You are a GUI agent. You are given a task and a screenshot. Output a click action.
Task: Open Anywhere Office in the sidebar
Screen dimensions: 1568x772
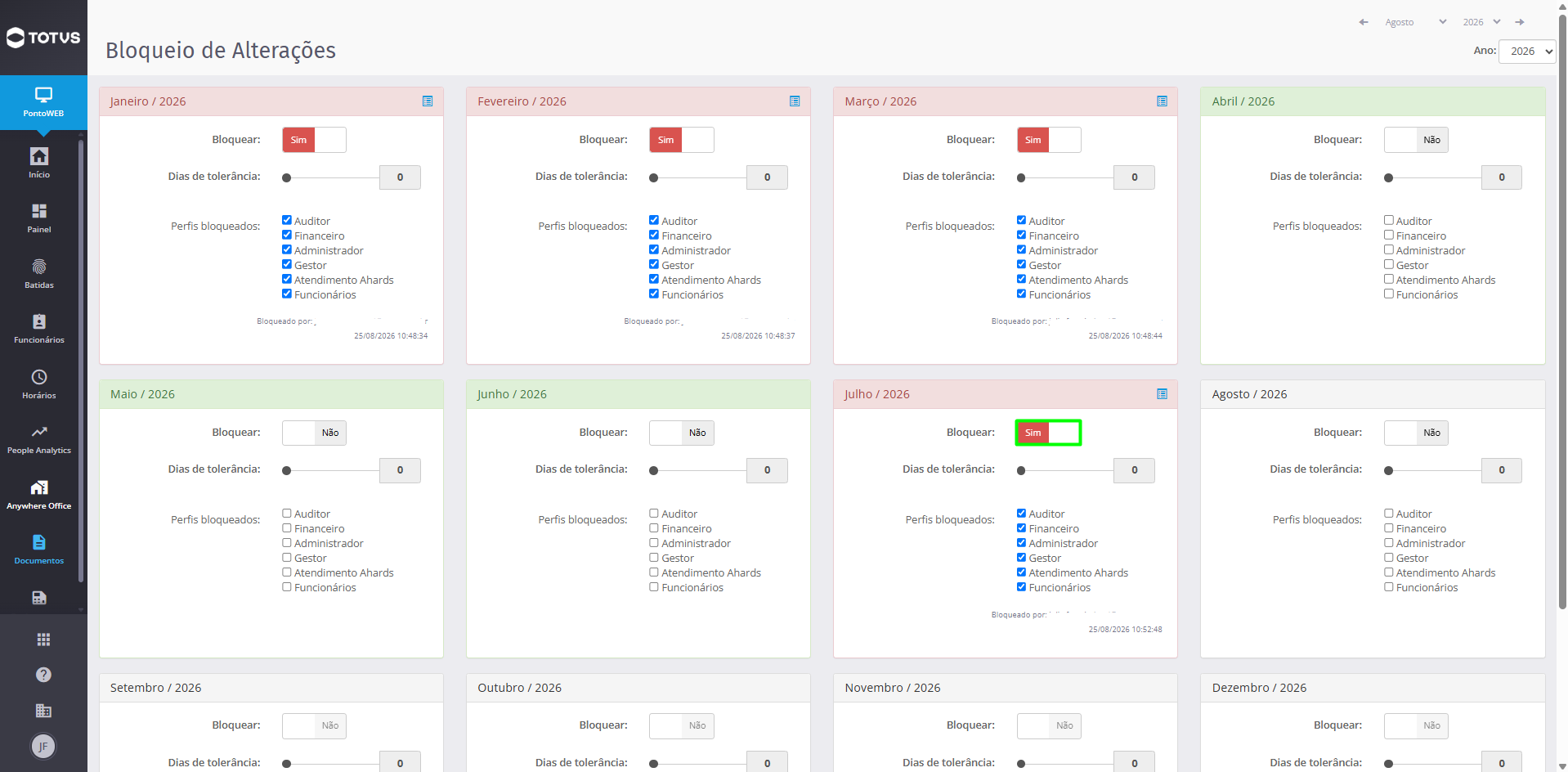click(x=39, y=495)
